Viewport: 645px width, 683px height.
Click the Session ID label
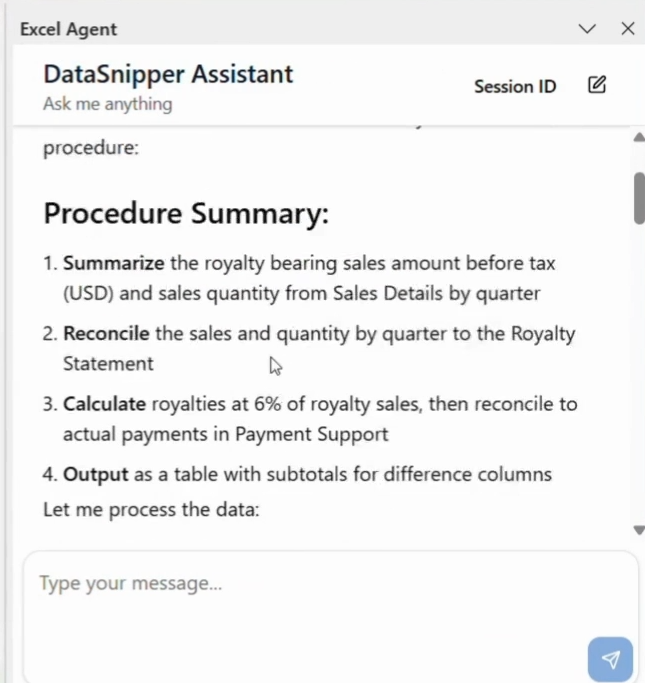coord(514,86)
